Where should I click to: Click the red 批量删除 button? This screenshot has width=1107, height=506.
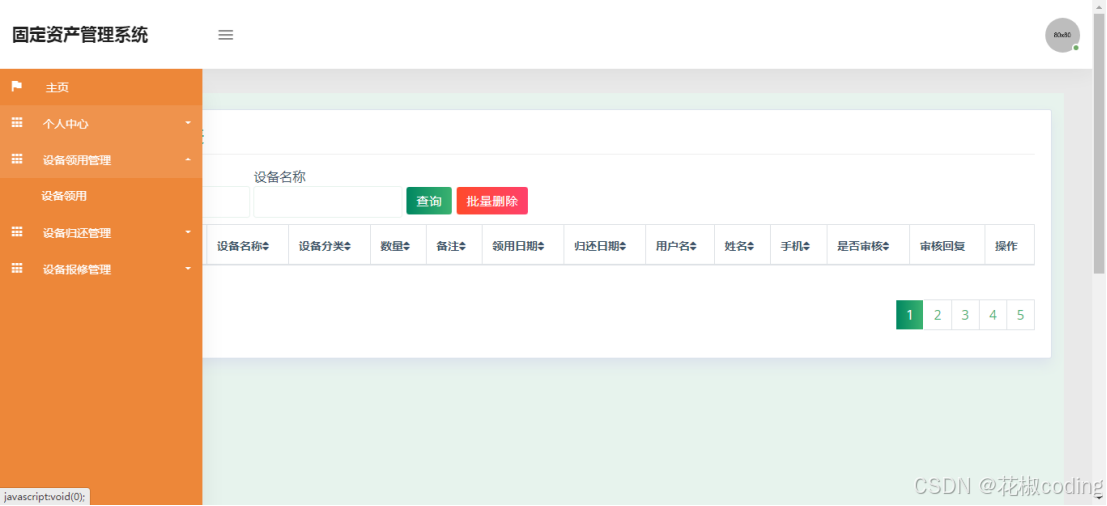tap(492, 201)
